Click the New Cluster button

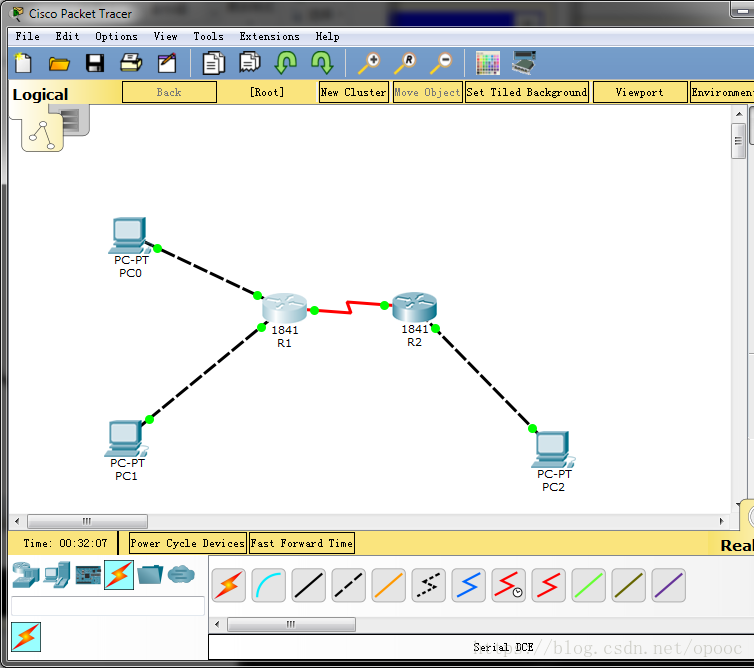tap(353, 92)
